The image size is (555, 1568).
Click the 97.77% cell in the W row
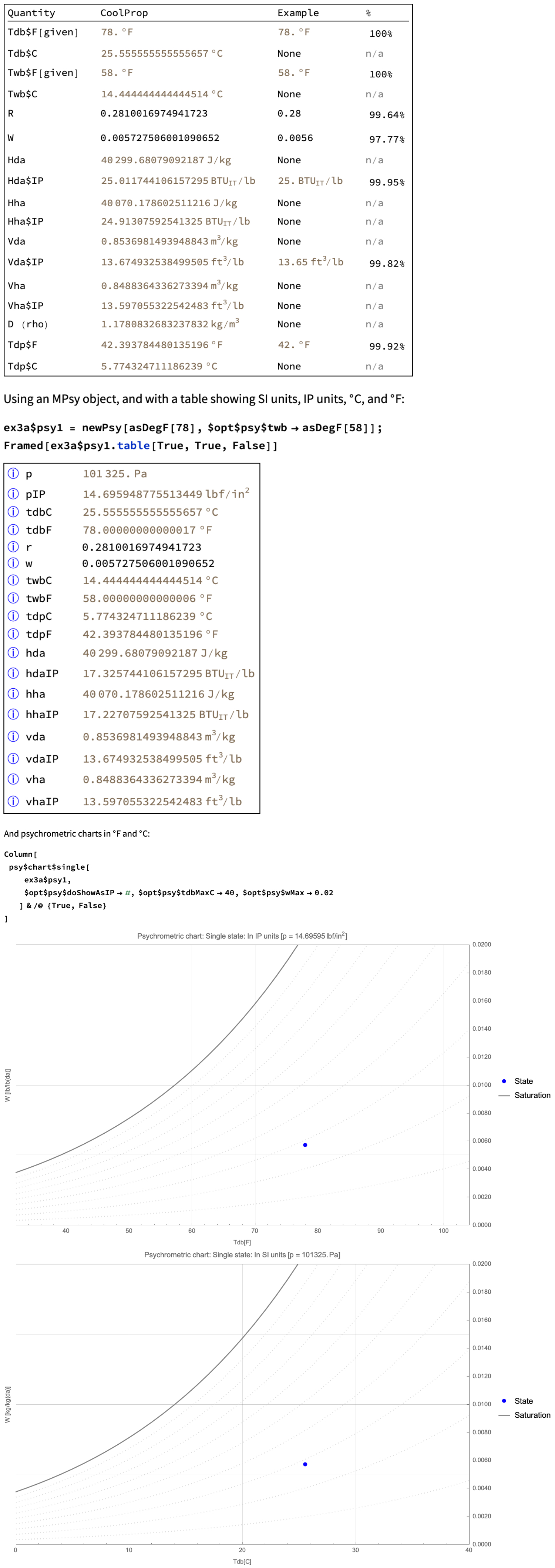pos(386,139)
